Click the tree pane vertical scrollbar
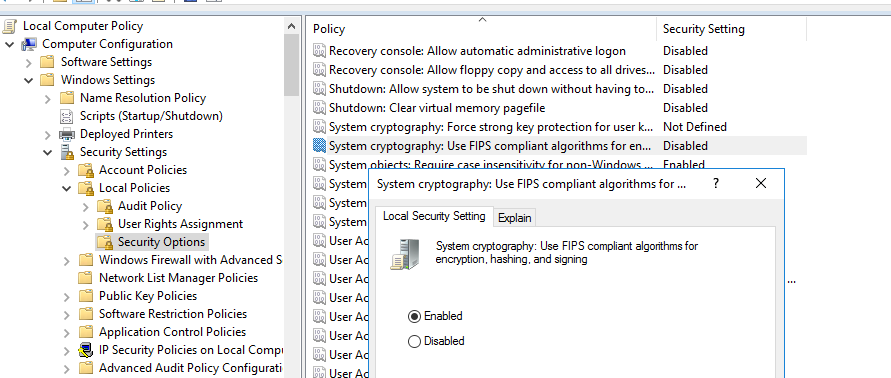This screenshot has height=378, width=891. coord(292,197)
